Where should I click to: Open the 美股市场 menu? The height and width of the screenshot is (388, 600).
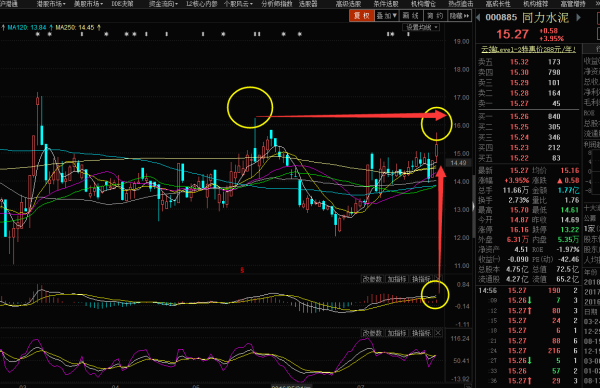click(x=88, y=4)
